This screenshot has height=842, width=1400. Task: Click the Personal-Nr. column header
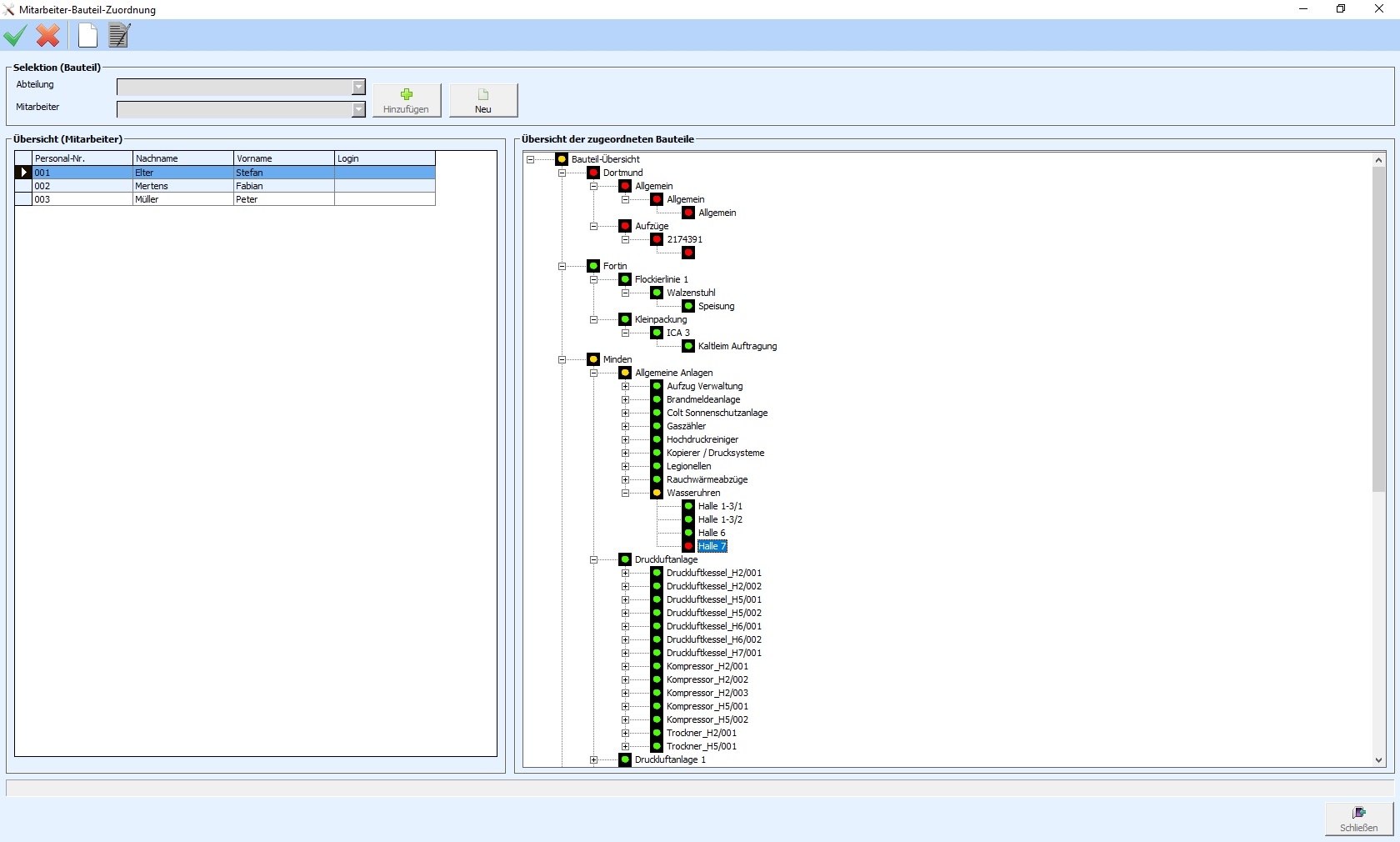(x=82, y=158)
